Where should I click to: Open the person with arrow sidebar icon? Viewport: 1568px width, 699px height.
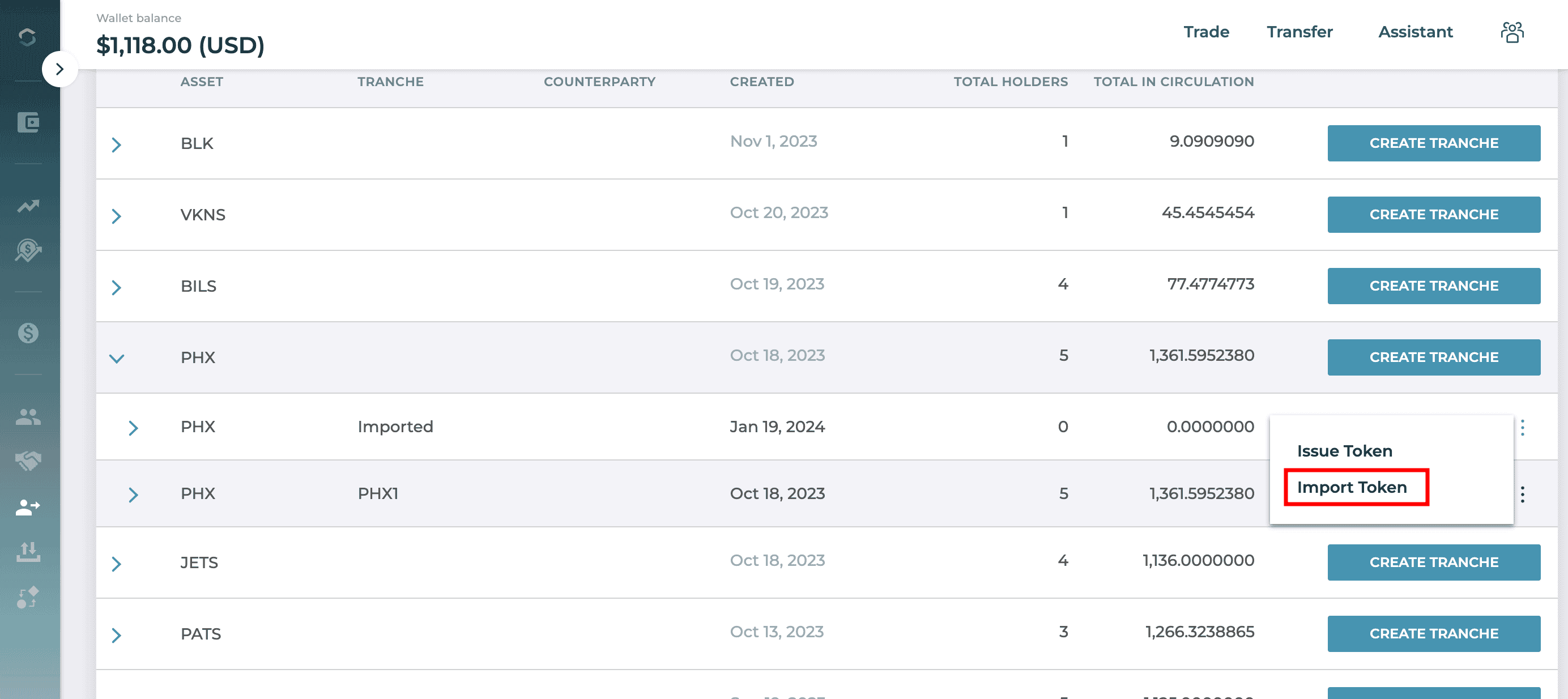tap(28, 506)
